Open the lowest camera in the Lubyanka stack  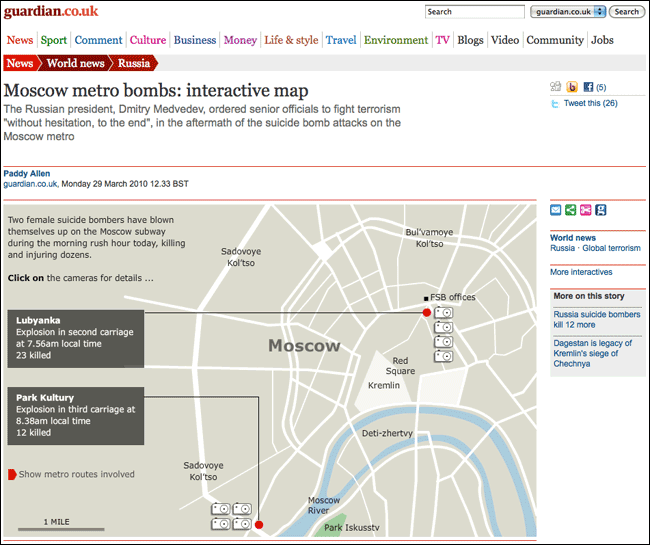(444, 356)
